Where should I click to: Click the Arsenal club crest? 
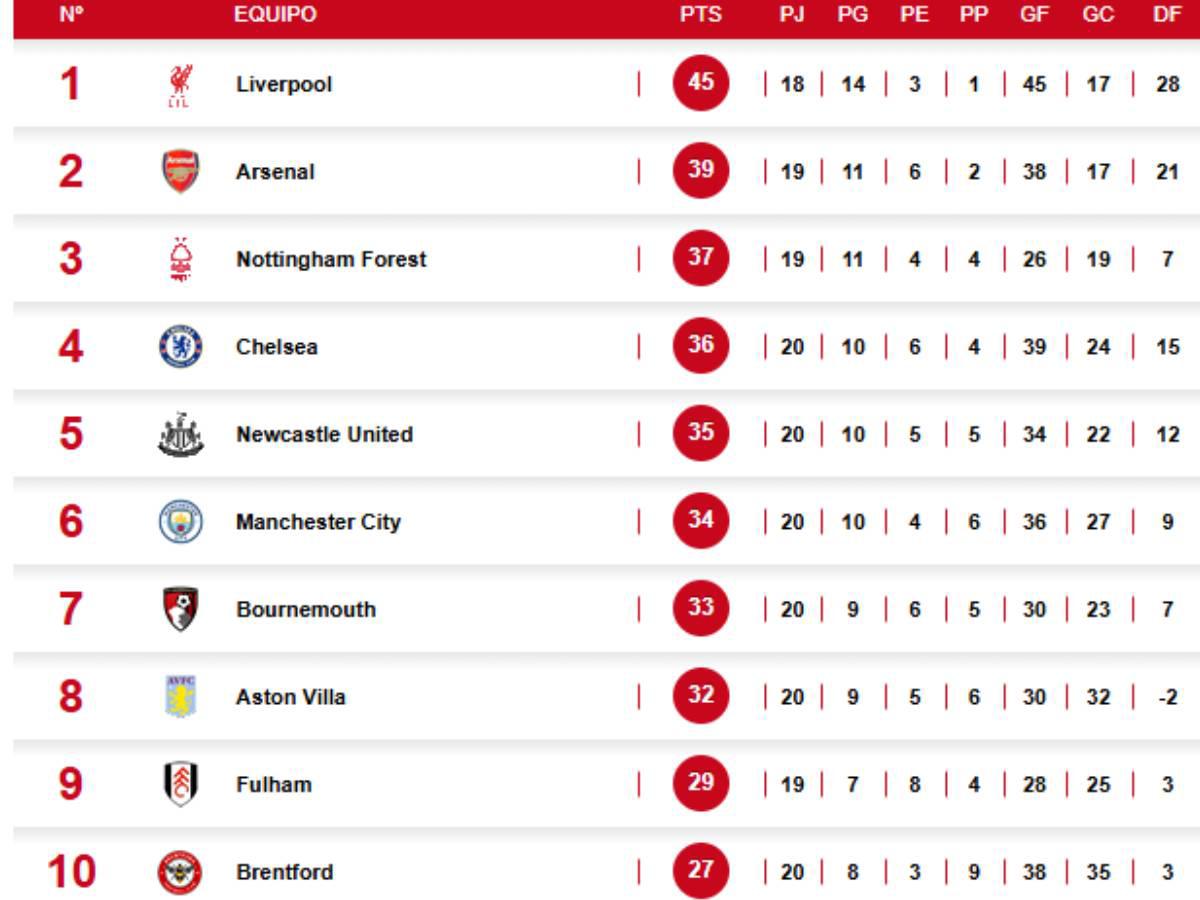[181, 172]
